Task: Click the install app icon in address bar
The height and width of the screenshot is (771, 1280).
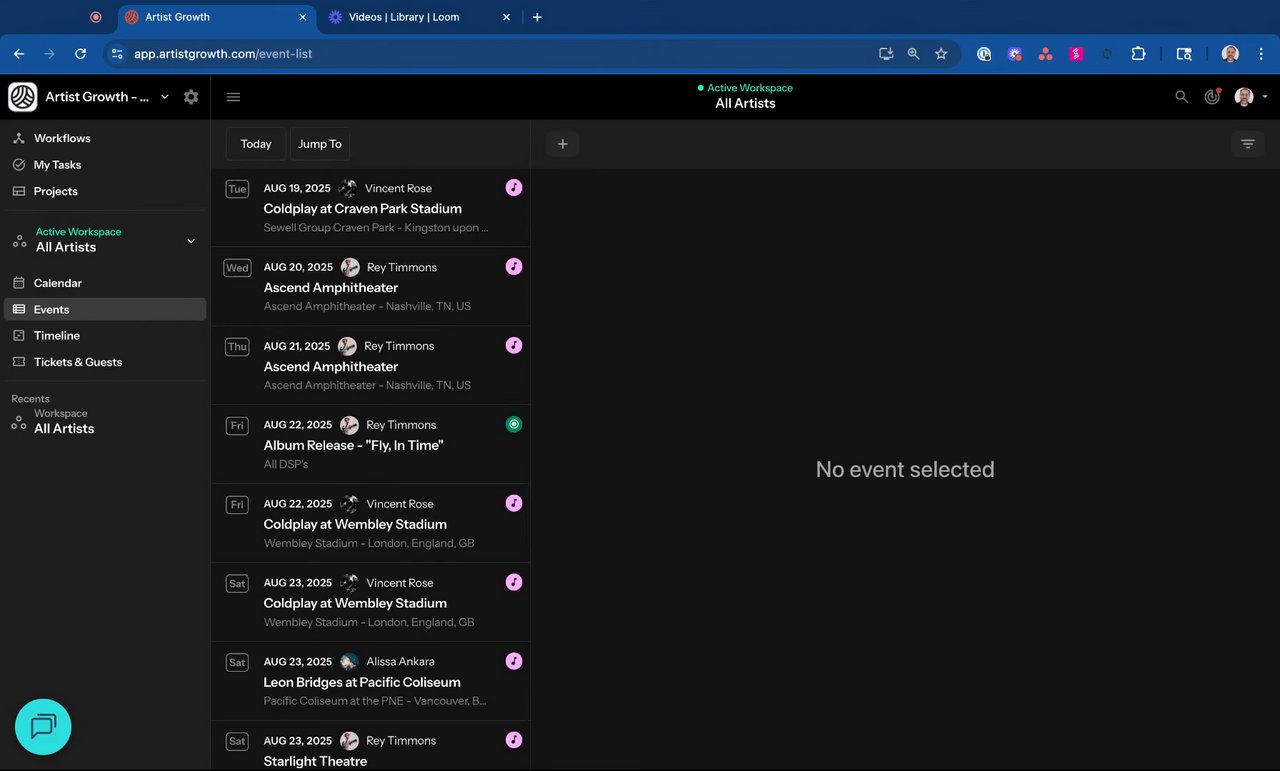Action: click(x=886, y=54)
